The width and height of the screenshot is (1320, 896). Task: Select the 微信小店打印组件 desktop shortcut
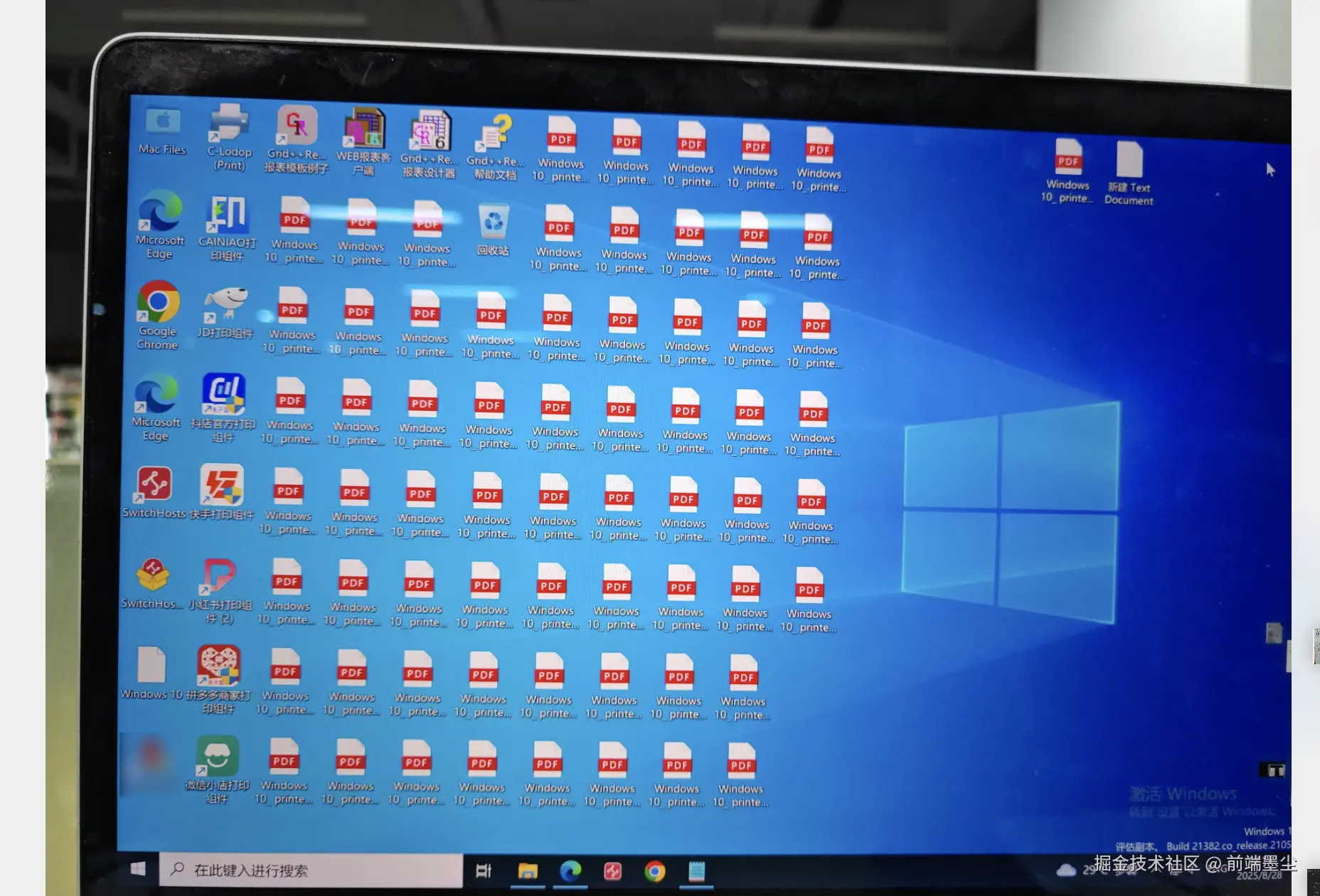(x=217, y=770)
